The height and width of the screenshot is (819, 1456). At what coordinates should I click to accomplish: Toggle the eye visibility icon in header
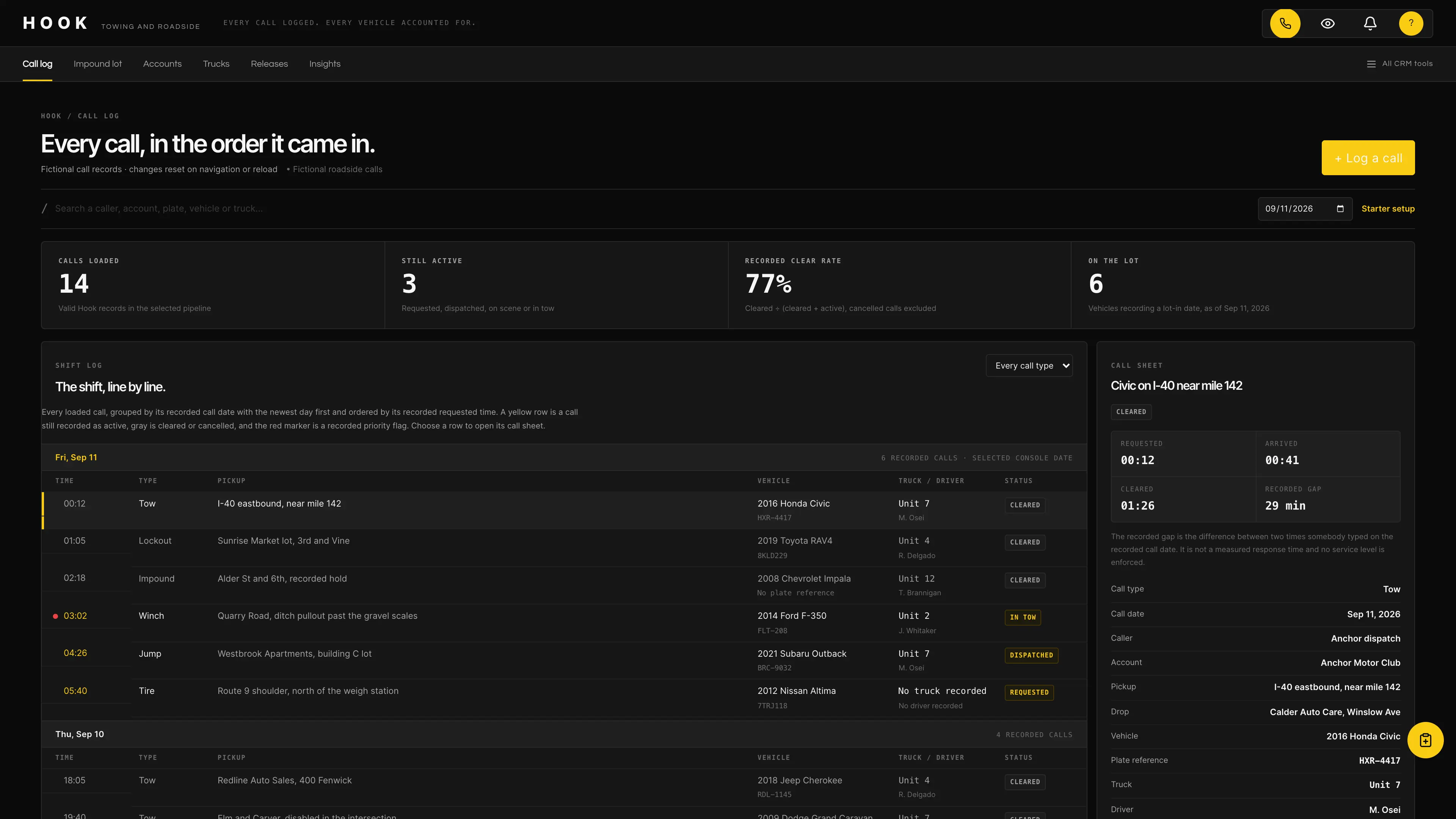point(1328,23)
